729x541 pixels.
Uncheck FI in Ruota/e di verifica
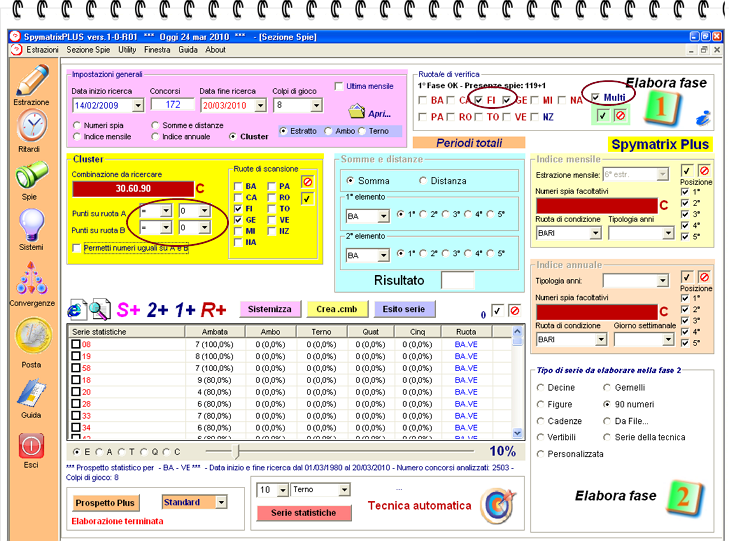478,100
